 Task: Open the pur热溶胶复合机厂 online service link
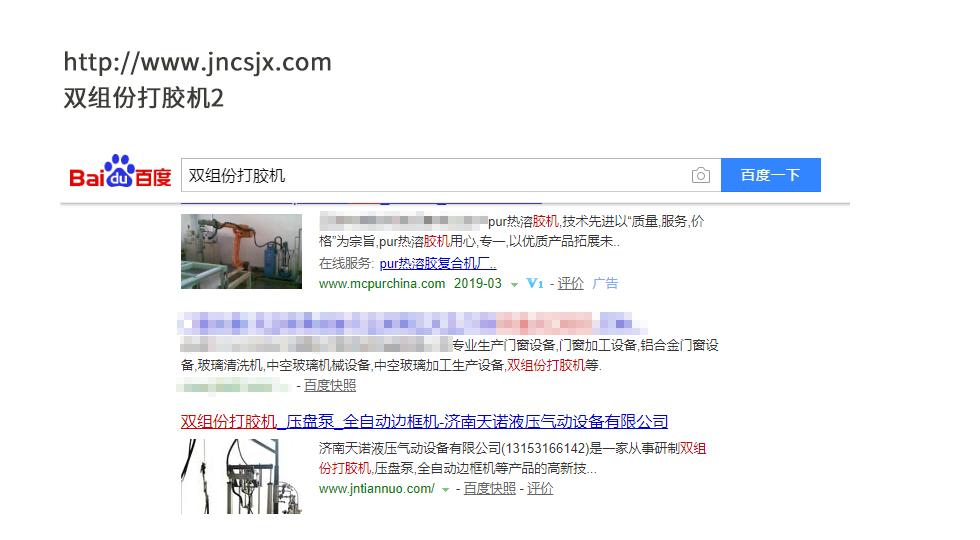click(438, 263)
